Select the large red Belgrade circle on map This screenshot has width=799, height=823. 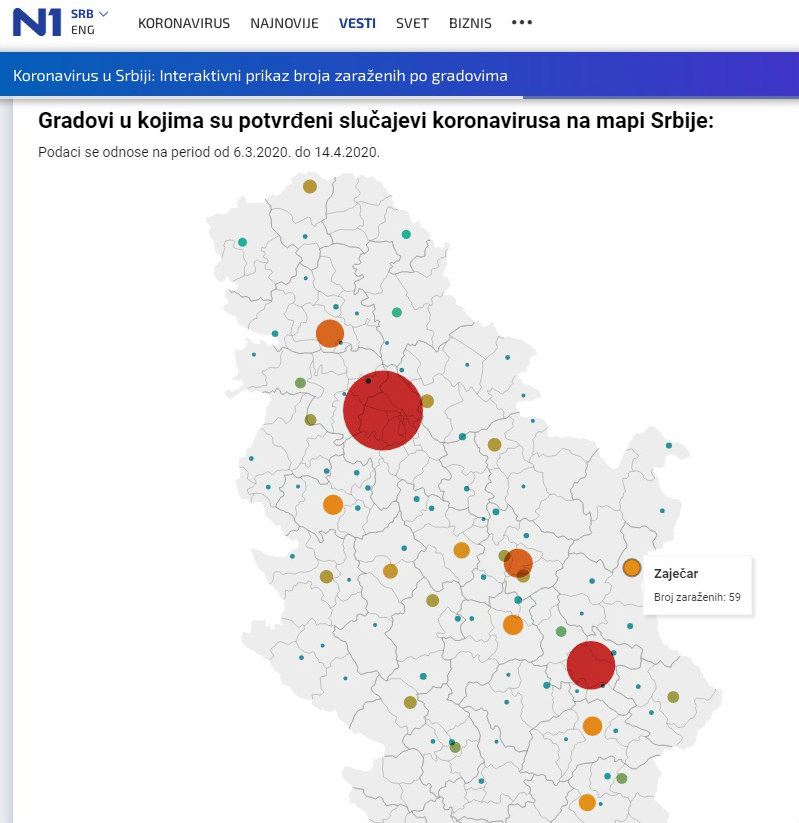coord(383,410)
